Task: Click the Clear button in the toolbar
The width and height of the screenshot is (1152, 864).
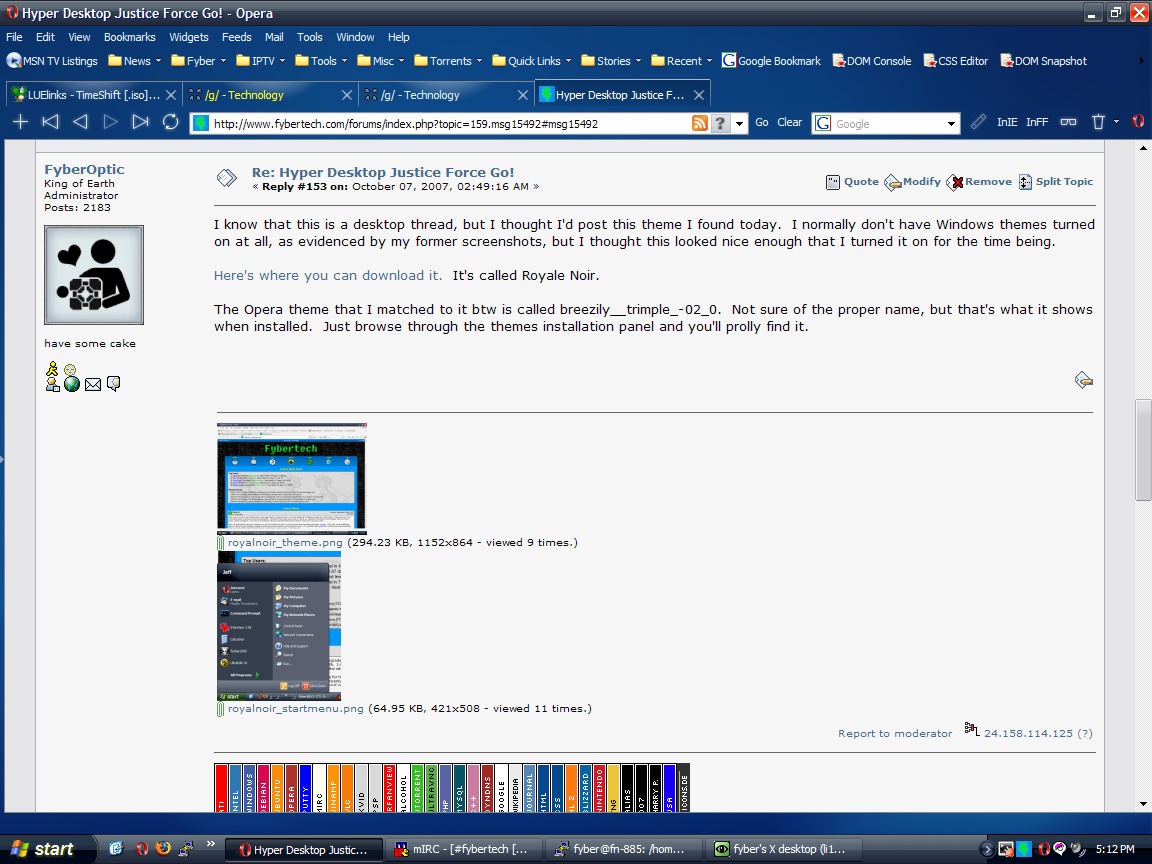Action: 790,122
